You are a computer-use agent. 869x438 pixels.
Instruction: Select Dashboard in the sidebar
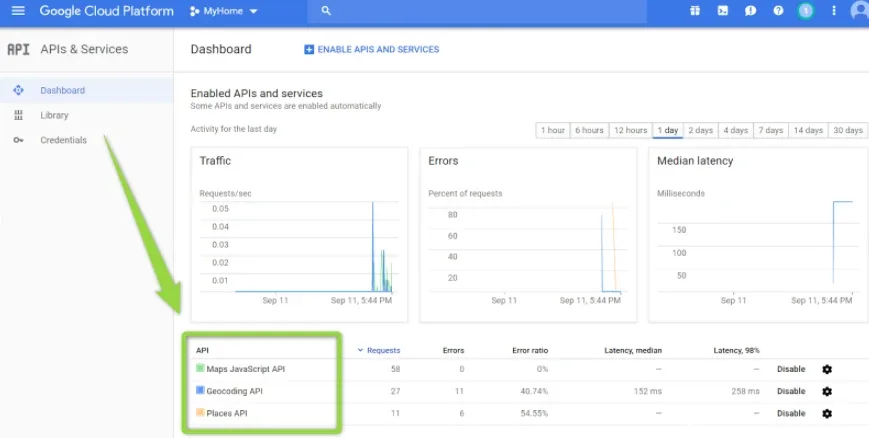[62, 90]
